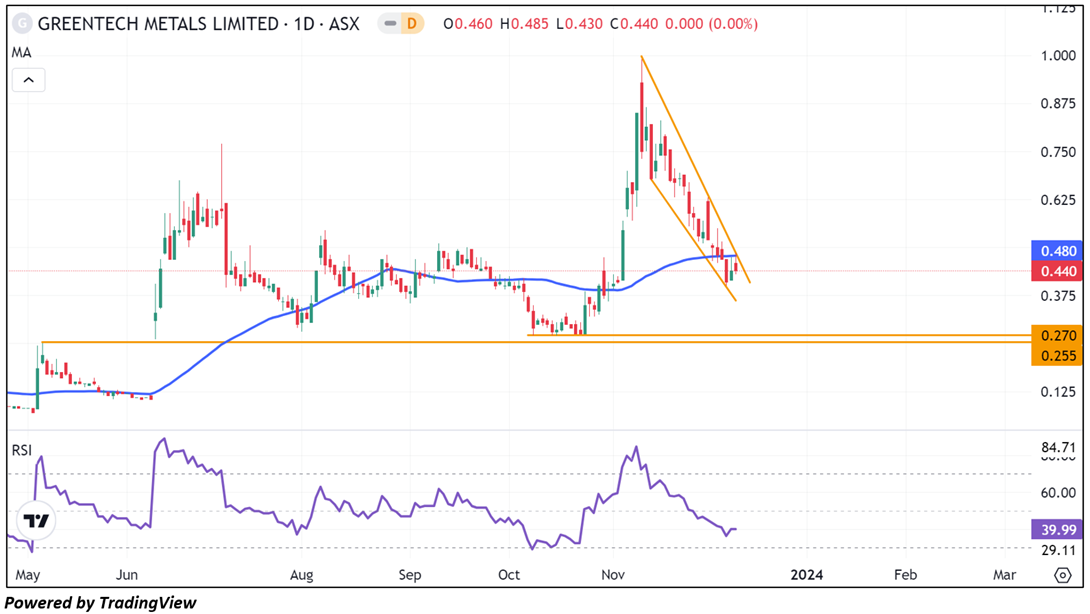Click the open price value O0.460
Screen dimensions: 1090x614
click(x=468, y=24)
